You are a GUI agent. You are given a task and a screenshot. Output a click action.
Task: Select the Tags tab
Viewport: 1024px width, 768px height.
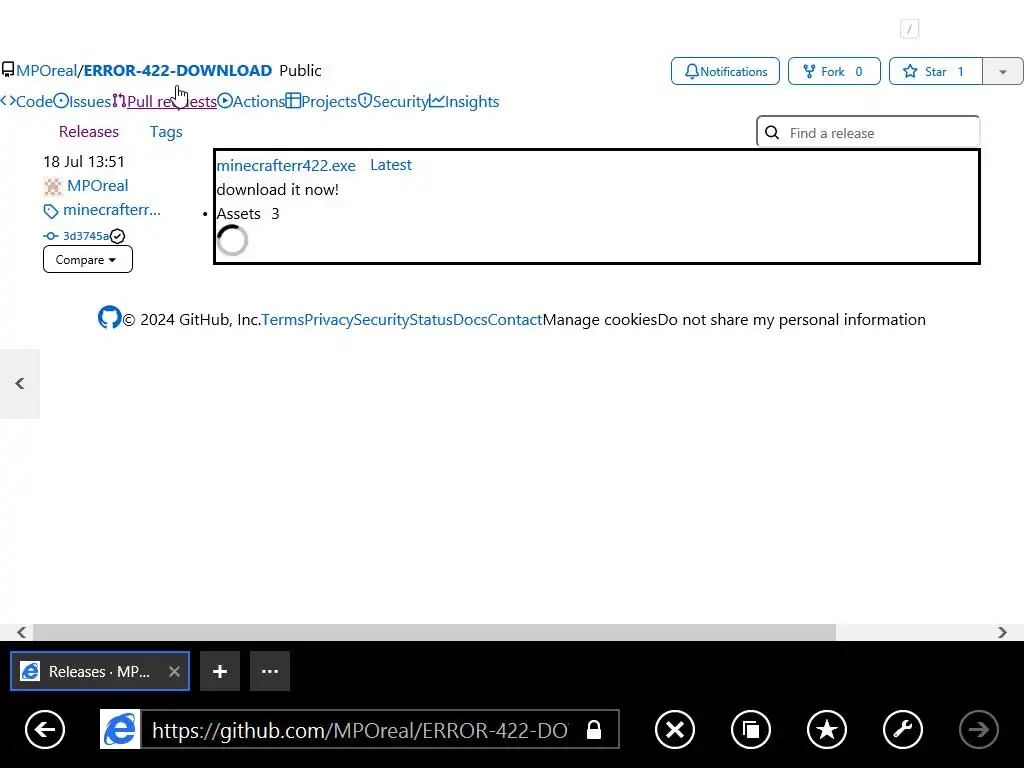pyautogui.click(x=166, y=131)
